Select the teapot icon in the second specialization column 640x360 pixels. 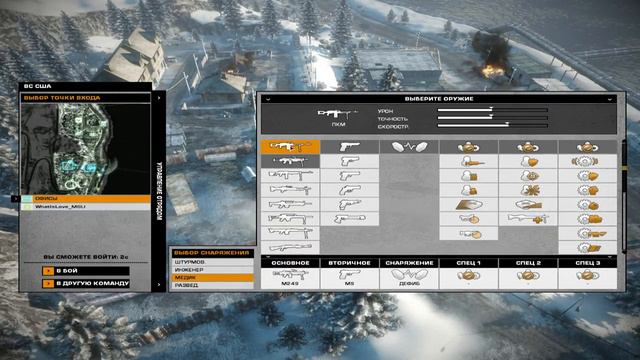tap(528, 147)
